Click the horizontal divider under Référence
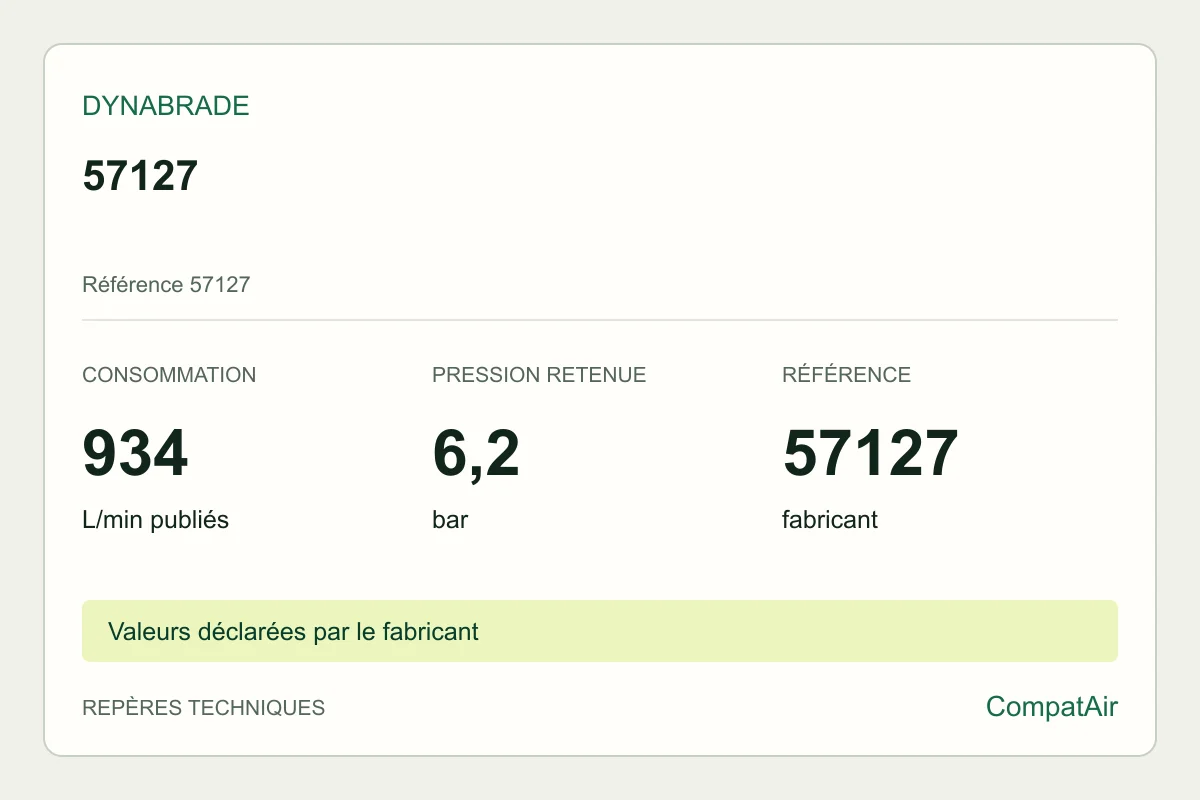 600,320
